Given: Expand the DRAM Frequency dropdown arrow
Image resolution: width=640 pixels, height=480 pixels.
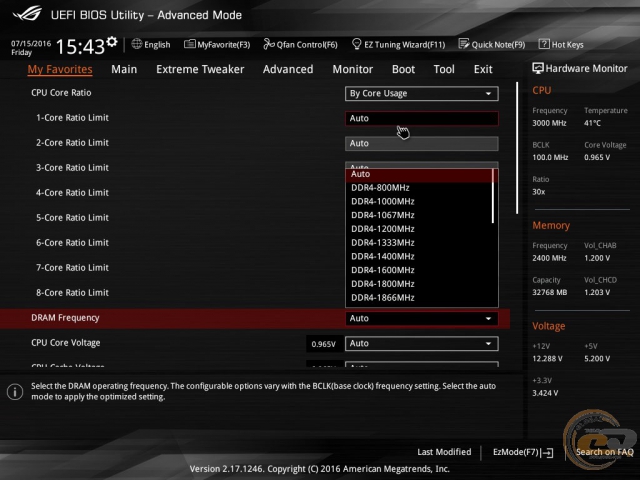Looking at the screenshot, I should [x=488, y=318].
